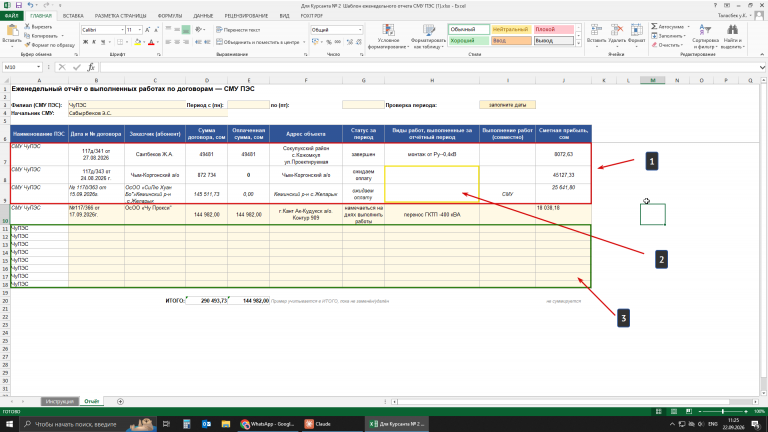Toggle bold (Ж) formatting
Screen dimensions: 768x432
85,42
